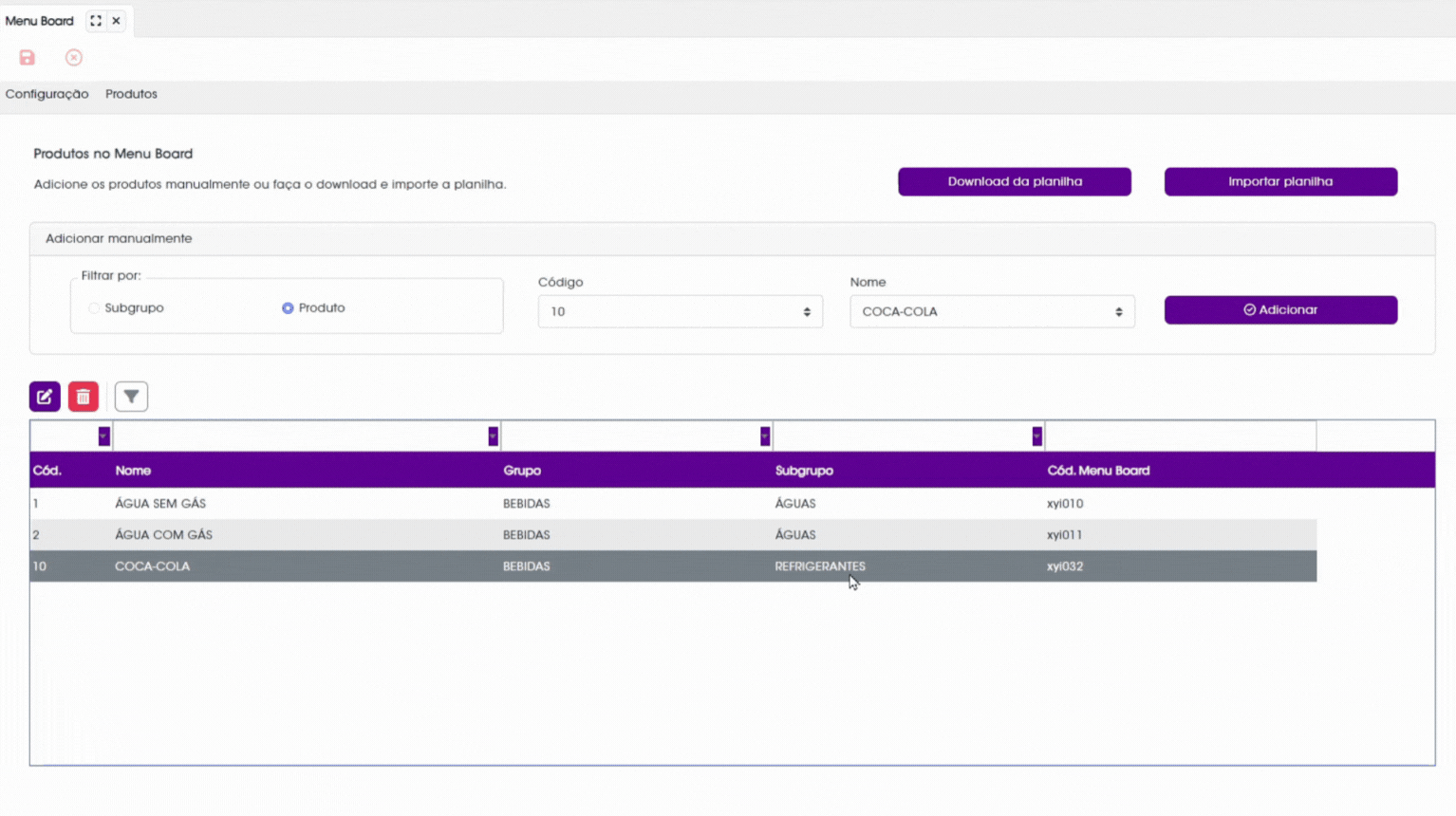
Task: Select the ÁGUA SEM GÁS row name
Action: (x=160, y=504)
